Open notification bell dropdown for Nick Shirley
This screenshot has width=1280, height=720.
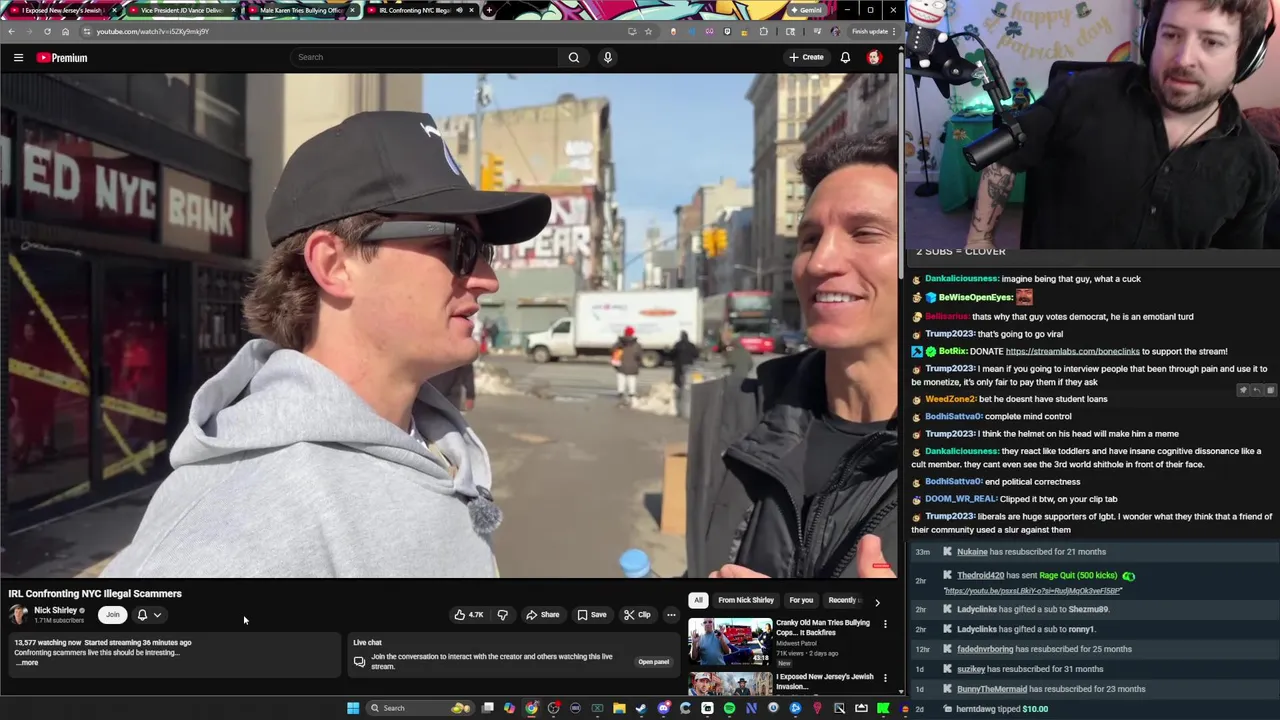coord(148,615)
